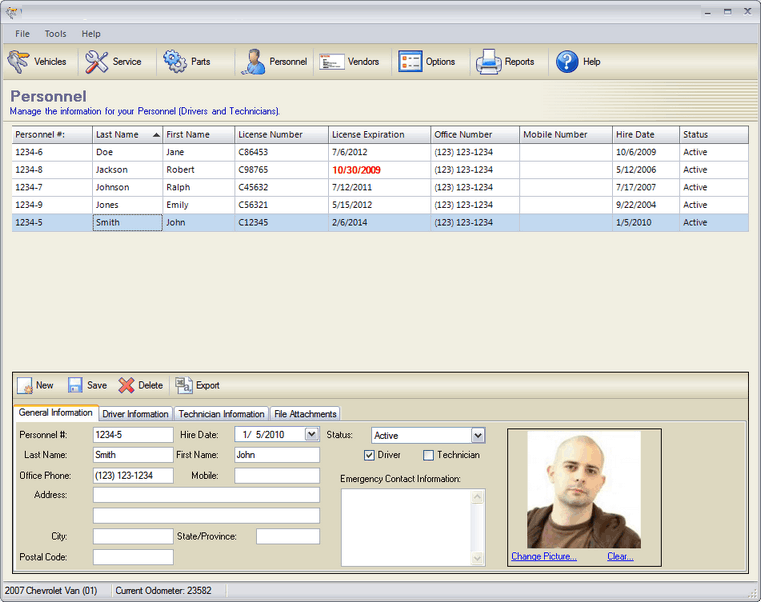761x602 pixels.
Task: Focus the First Name input field
Action: (x=277, y=455)
